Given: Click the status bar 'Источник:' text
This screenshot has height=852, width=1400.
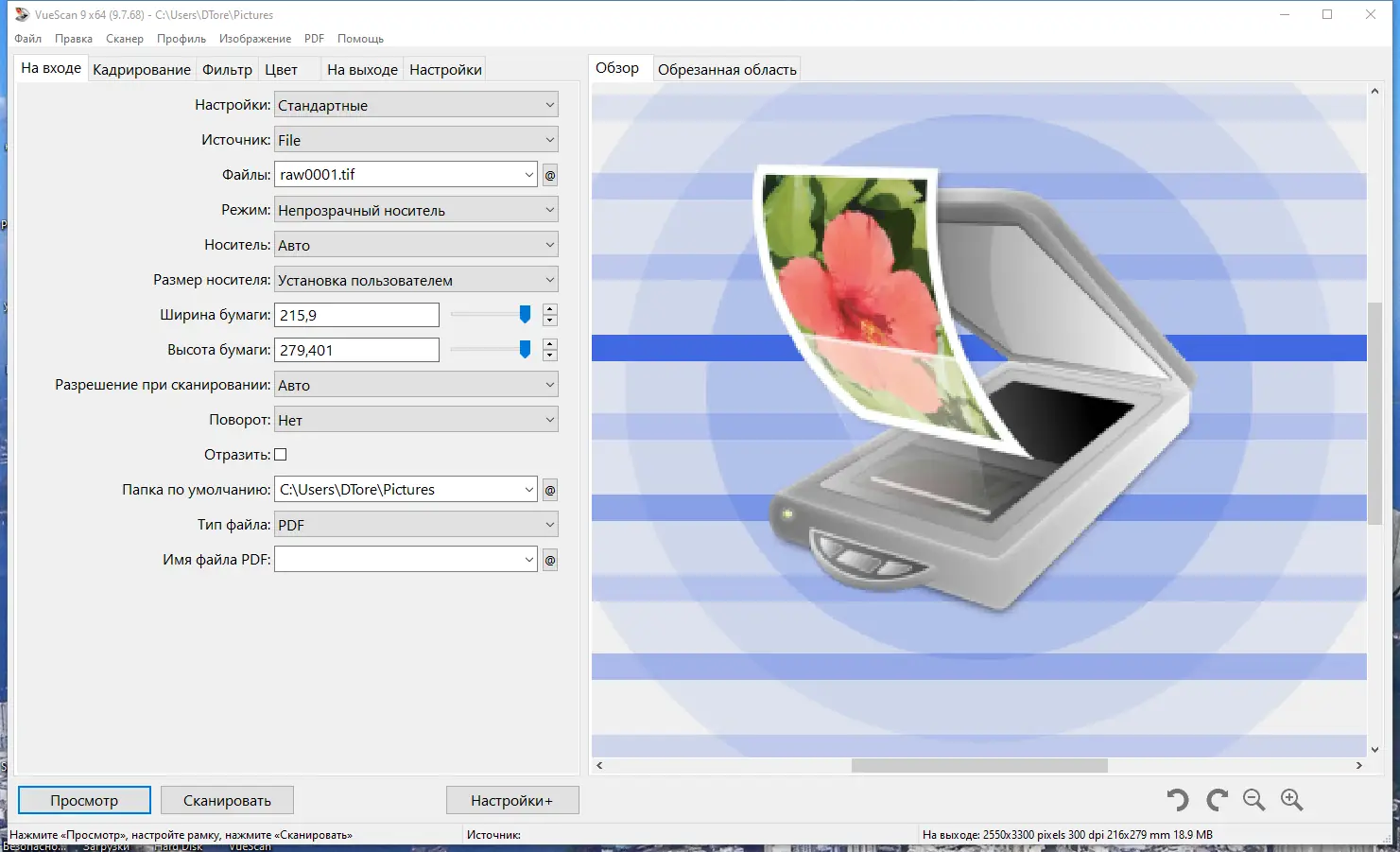Looking at the screenshot, I should pyautogui.click(x=493, y=835).
